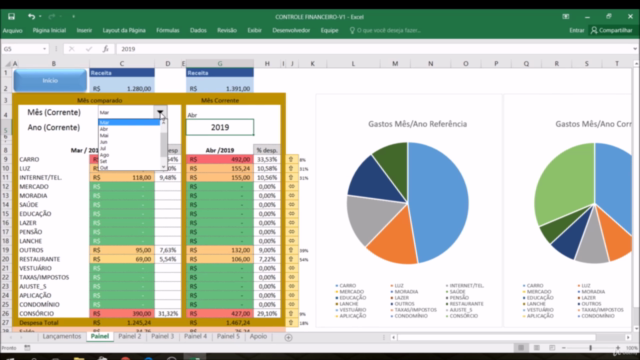Add a new sheet with the plus icon

coord(288,338)
